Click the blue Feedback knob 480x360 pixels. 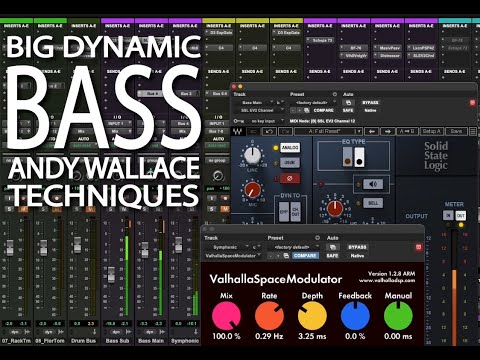tap(355, 316)
